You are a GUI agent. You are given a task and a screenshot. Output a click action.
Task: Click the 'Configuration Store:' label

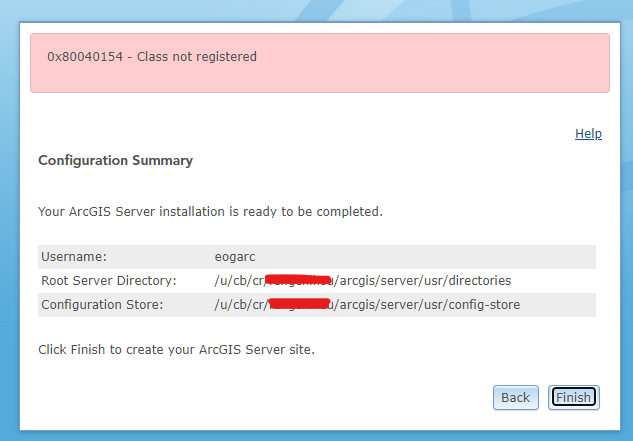coord(102,304)
